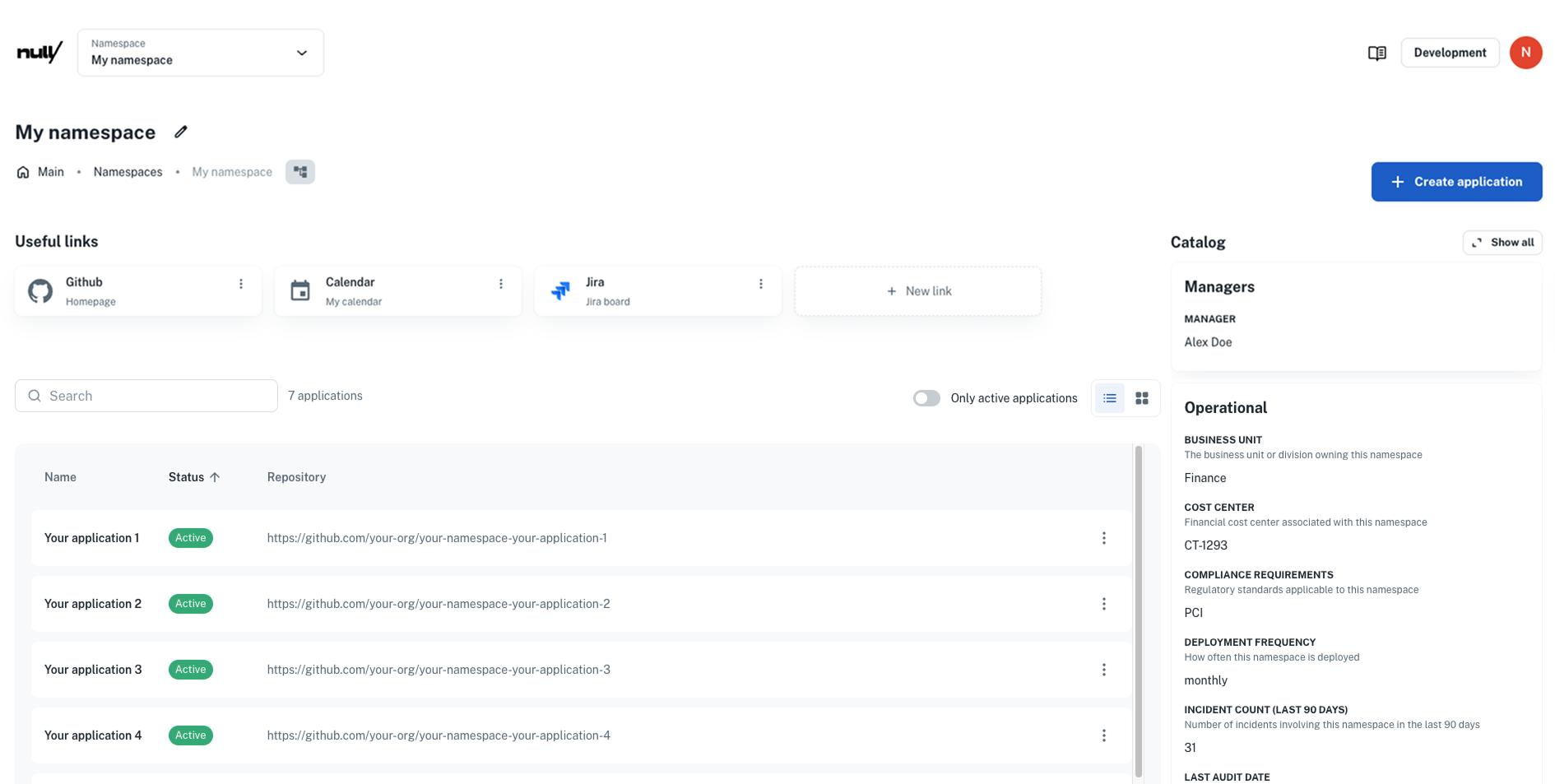
Task: Click the Jira board icon
Action: pos(560,290)
